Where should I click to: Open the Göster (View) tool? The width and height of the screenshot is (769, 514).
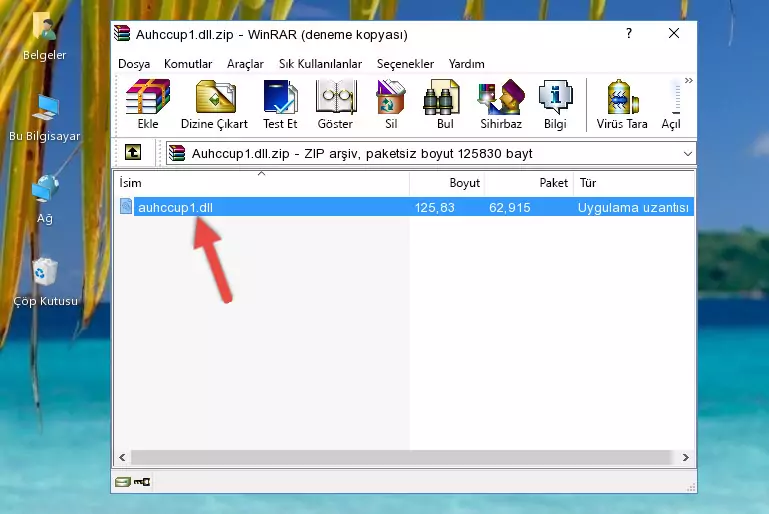(335, 104)
